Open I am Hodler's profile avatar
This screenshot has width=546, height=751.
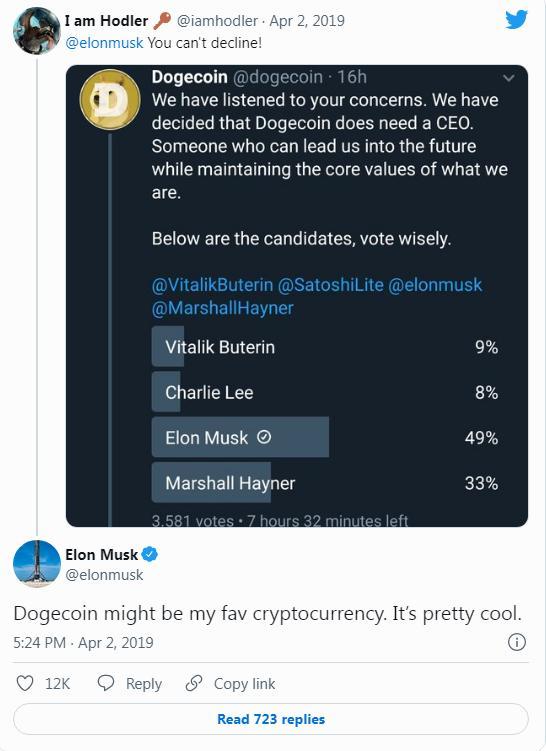[36, 31]
